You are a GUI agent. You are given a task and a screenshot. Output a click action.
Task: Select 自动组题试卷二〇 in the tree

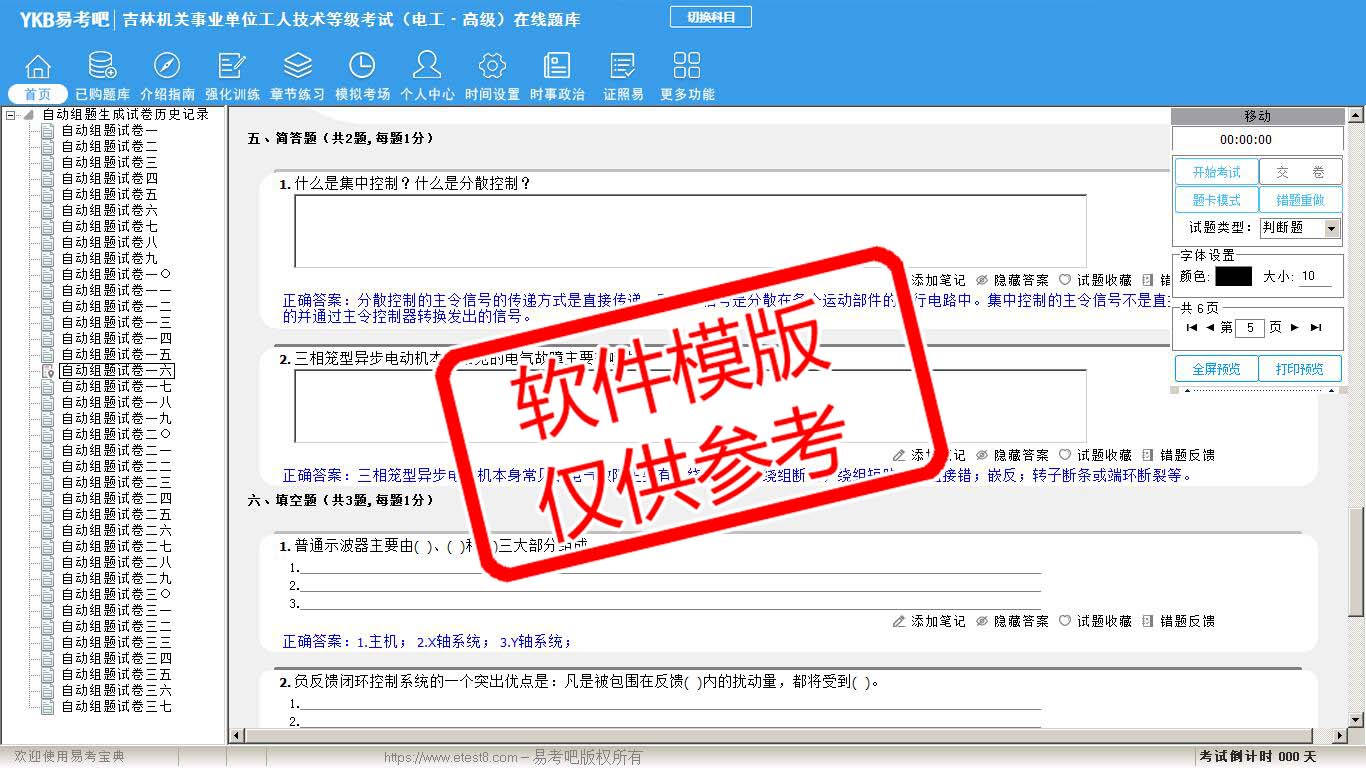pos(116,434)
